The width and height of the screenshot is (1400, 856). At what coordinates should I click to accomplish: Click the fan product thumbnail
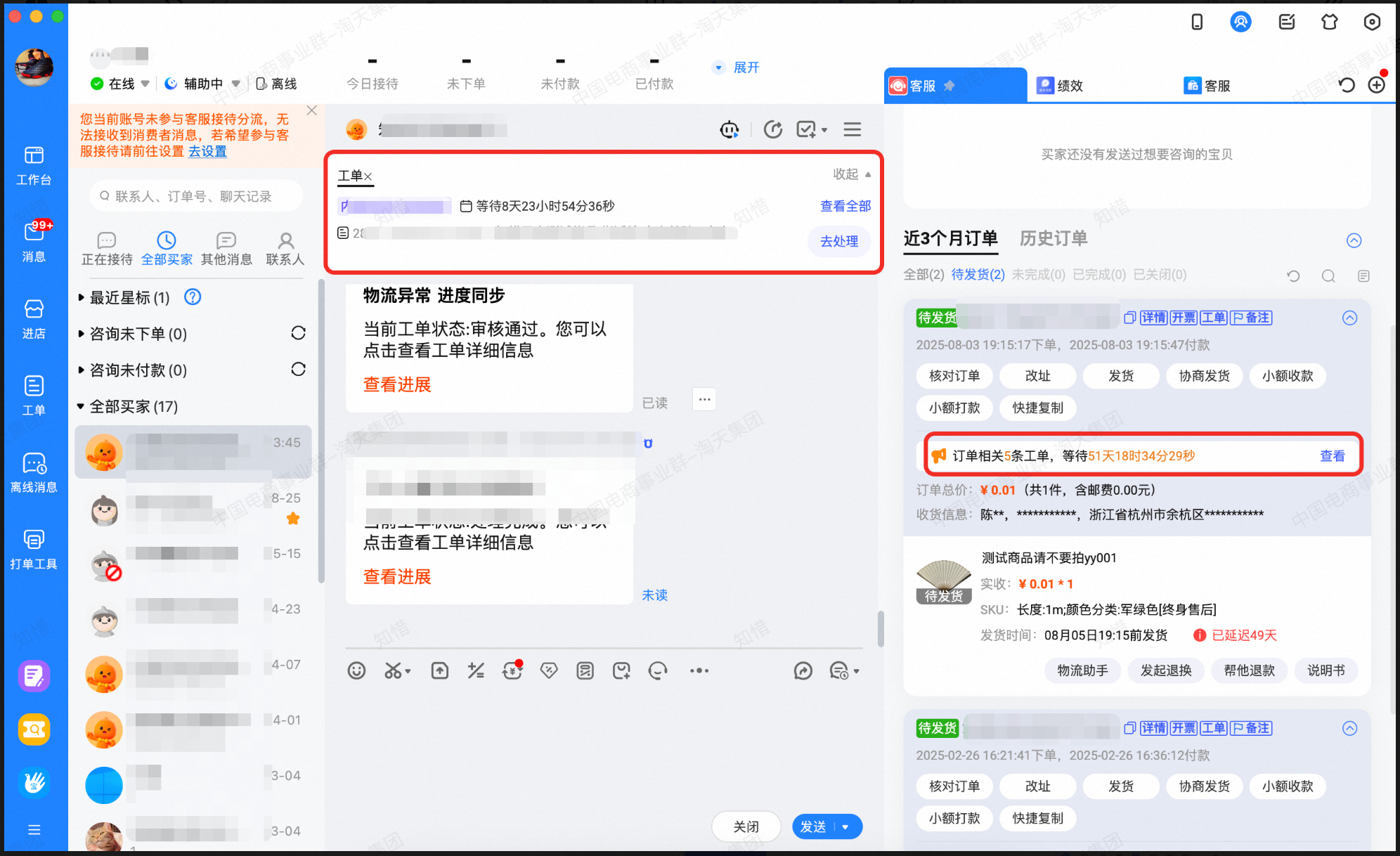[x=944, y=581]
